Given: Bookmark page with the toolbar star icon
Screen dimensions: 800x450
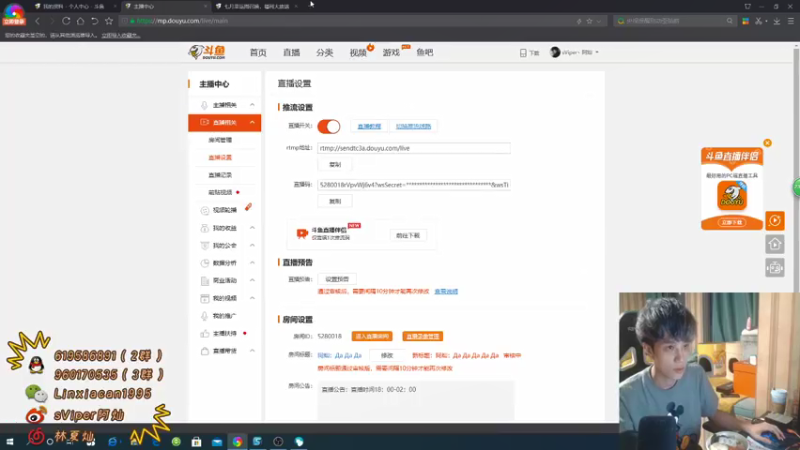Looking at the screenshot, I should pyautogui.click(x=109, y=21).
